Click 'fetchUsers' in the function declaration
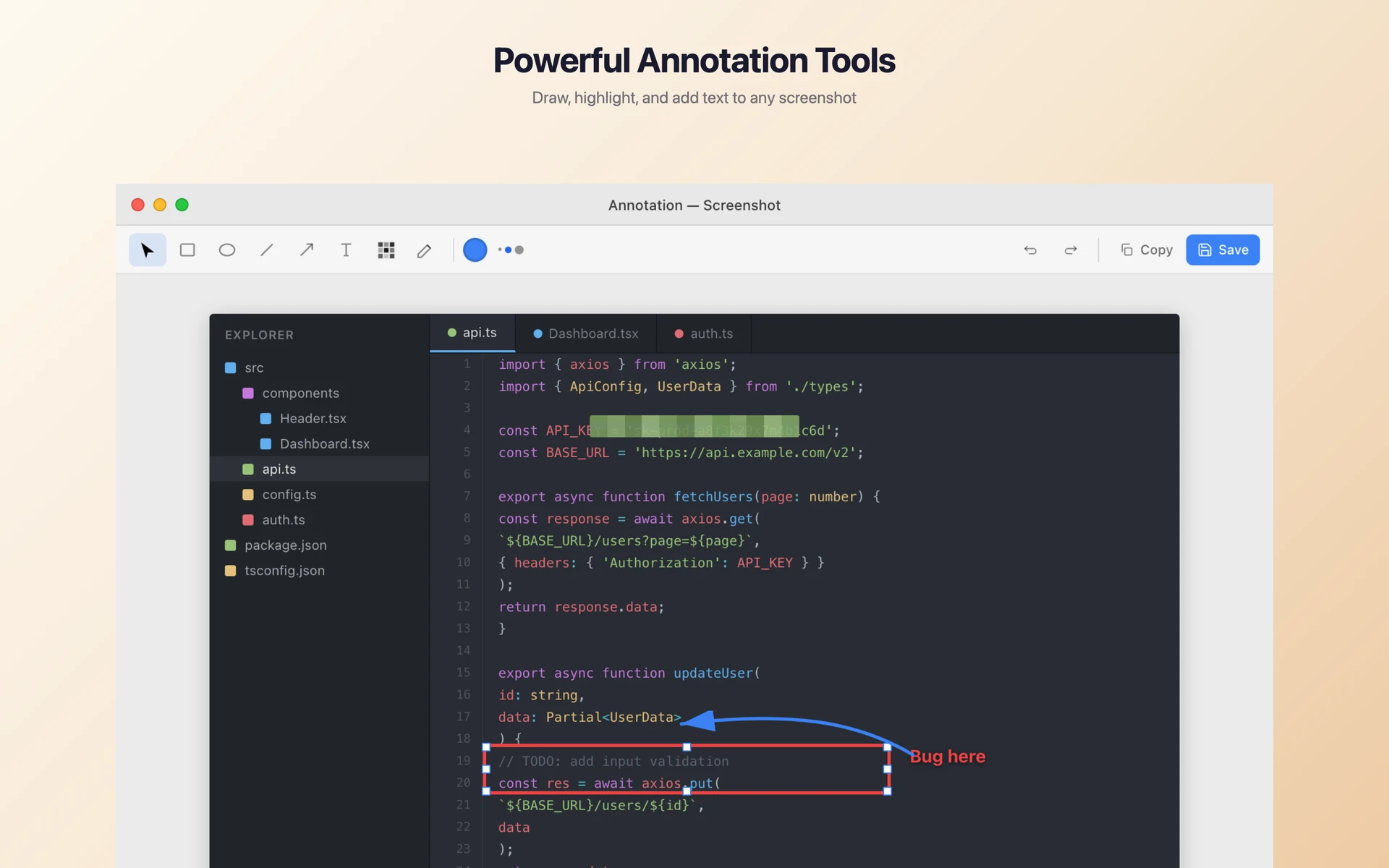 [x=713, y=497]
